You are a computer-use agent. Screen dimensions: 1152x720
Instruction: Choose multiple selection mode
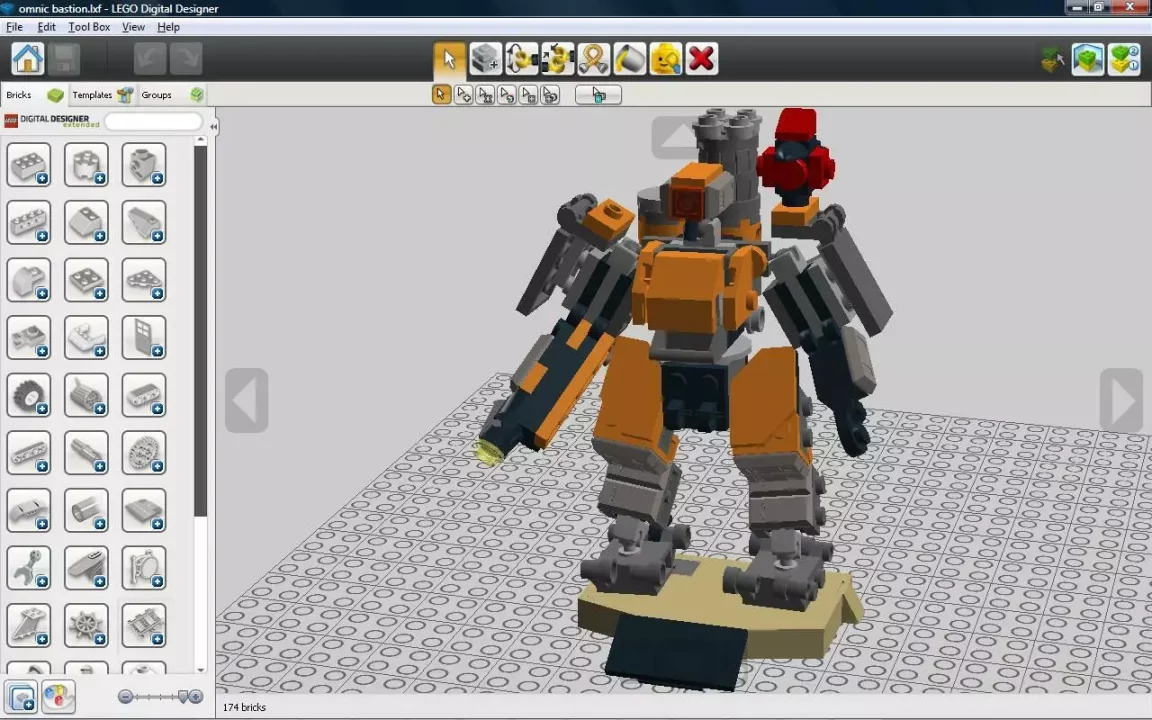(x=464, y=95)
